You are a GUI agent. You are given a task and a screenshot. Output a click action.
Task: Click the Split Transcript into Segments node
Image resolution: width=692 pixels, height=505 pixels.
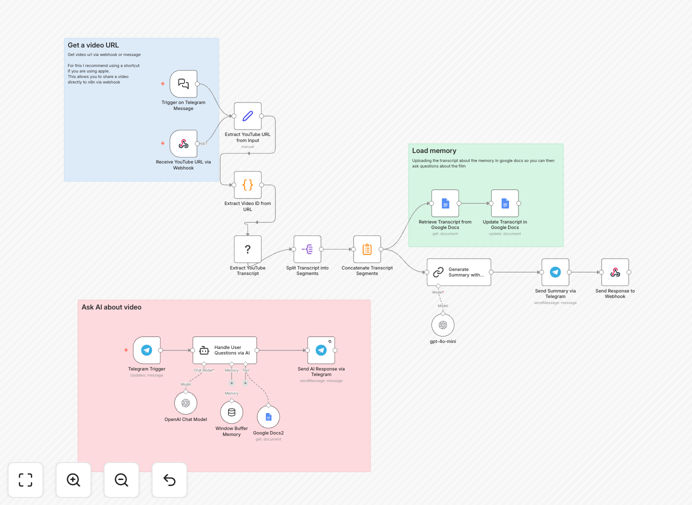(307, 249)
